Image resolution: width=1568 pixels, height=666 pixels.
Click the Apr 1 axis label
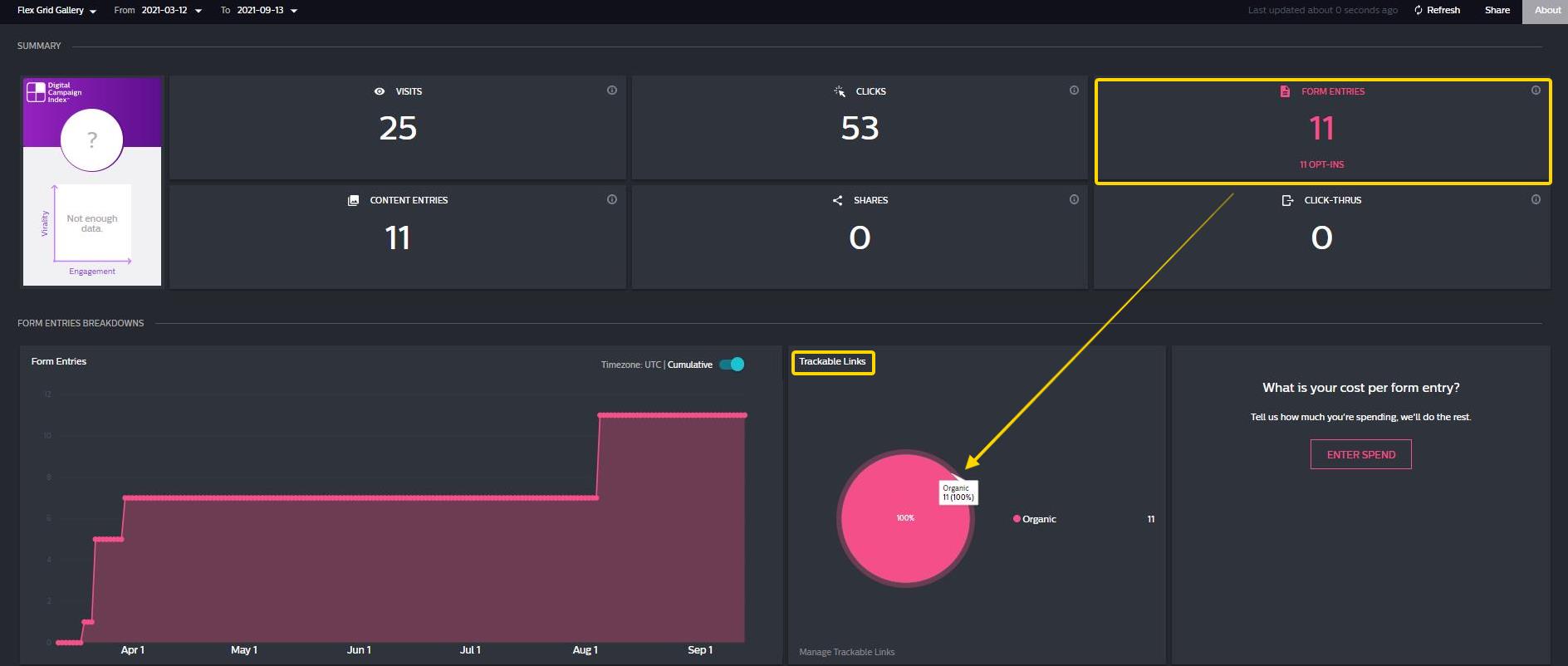[x=132, y=650]
